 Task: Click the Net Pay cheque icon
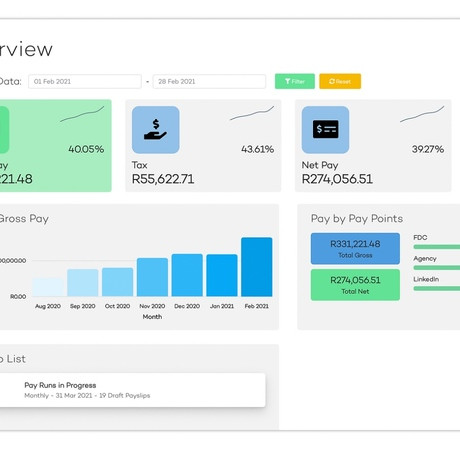[325, 130]
